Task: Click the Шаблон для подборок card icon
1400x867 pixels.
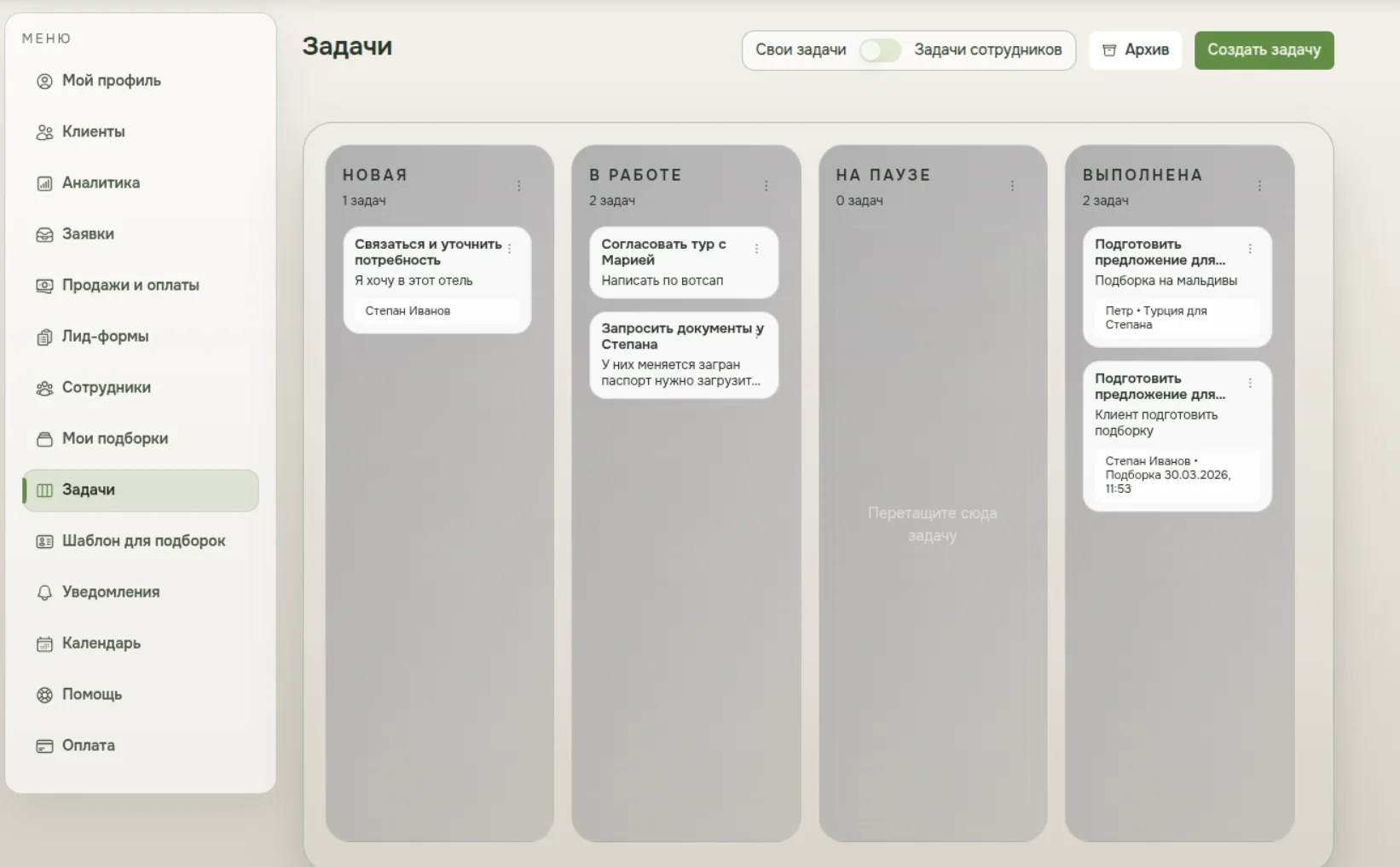Action: [x=44, y=541]
